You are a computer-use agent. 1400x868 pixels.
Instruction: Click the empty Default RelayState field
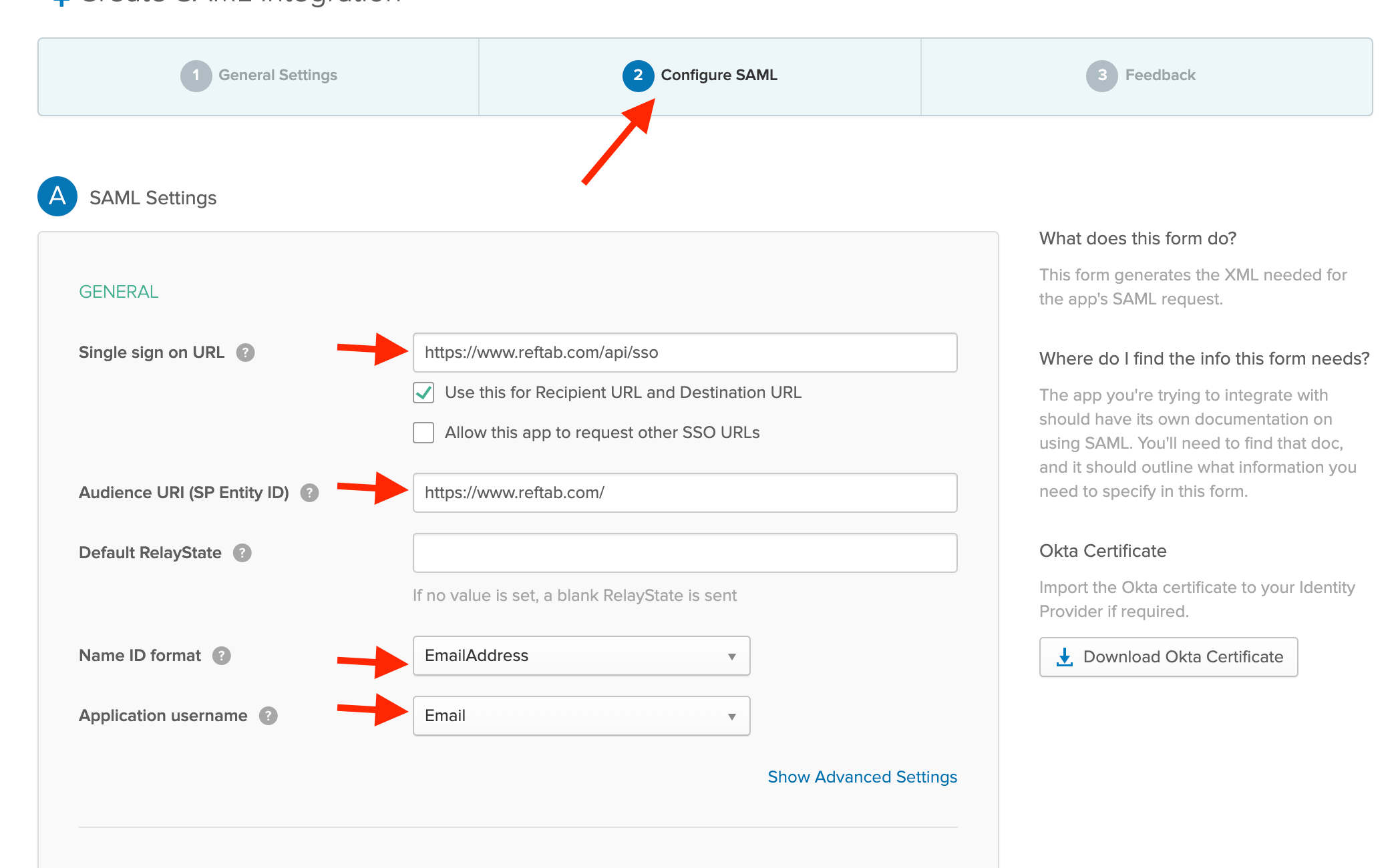point(685,553)
